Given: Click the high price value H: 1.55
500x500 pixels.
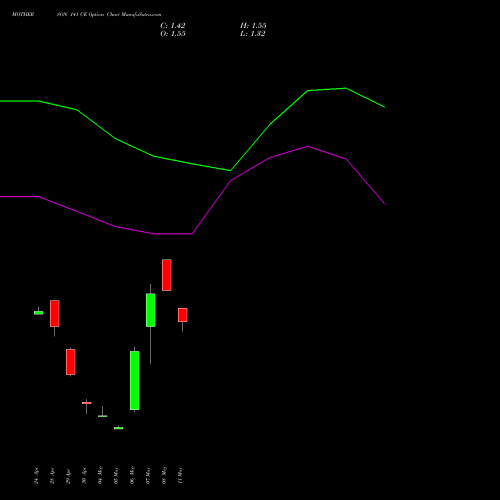Looking at the screenshot, I should coord(253,26).
